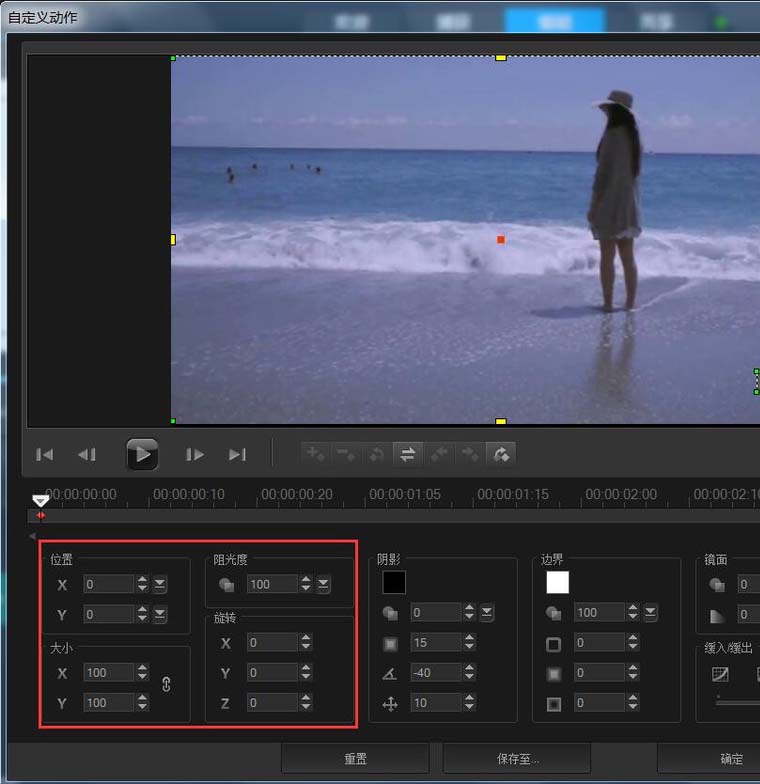Click the Size X input field
760x784 pixels.
(109, 672)
